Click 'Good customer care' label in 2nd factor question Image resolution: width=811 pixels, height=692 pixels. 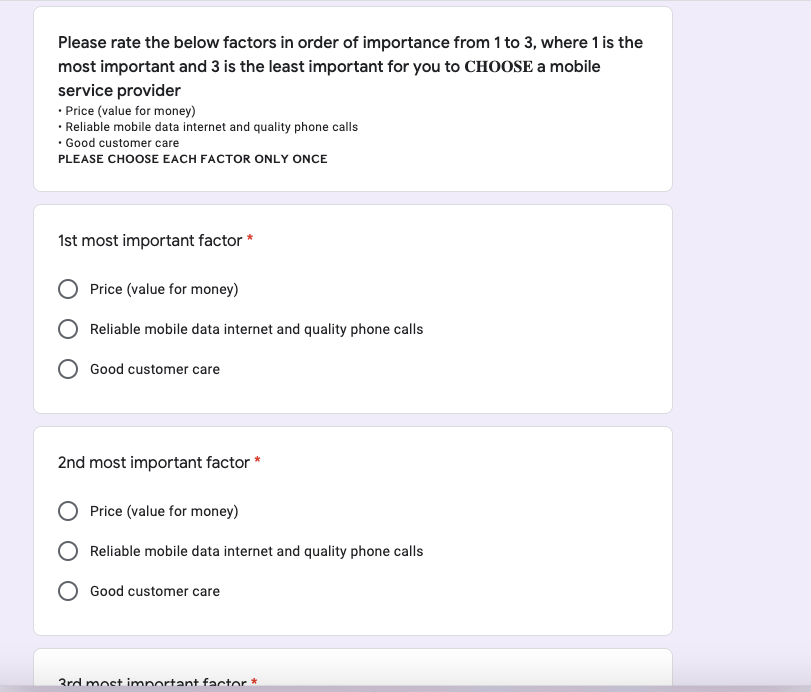tap(155, 591)
